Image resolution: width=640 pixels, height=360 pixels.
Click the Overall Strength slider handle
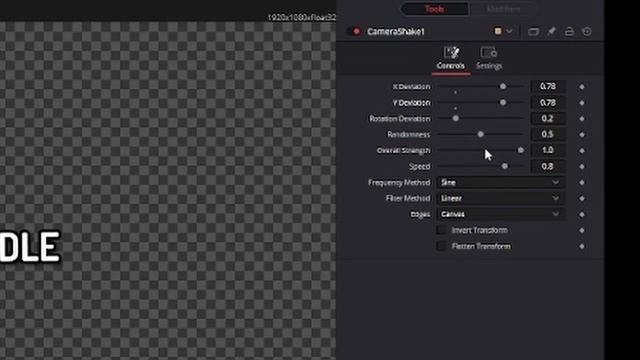[520, 150]
